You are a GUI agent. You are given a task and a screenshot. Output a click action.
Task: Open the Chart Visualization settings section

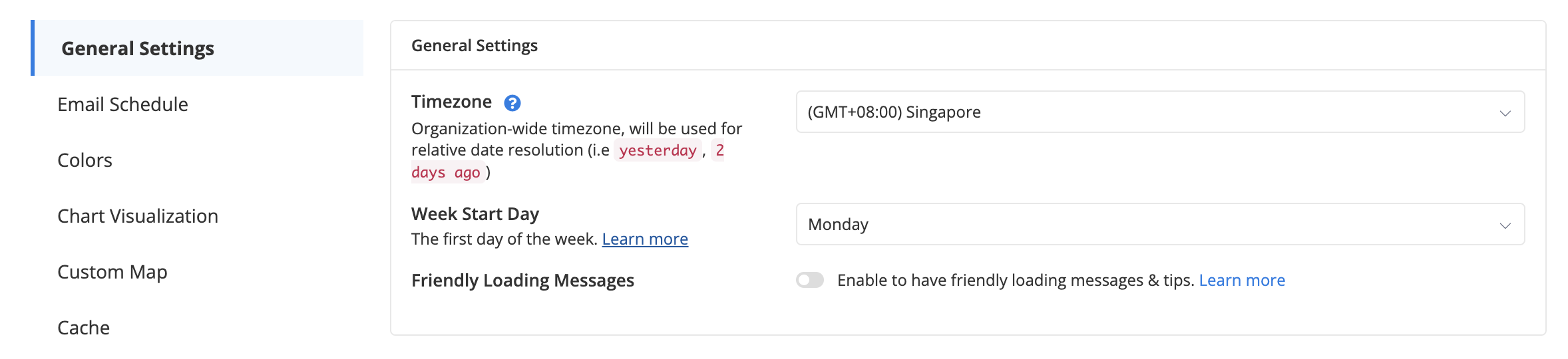pos(138,216)
